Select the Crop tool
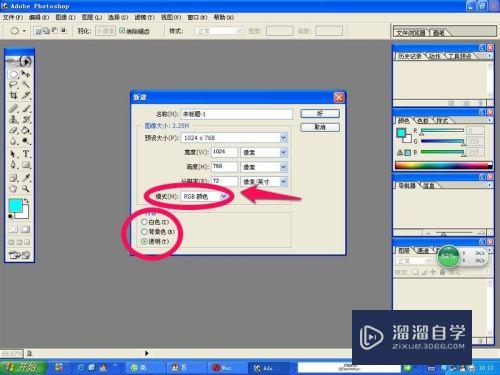 point(13,95)
